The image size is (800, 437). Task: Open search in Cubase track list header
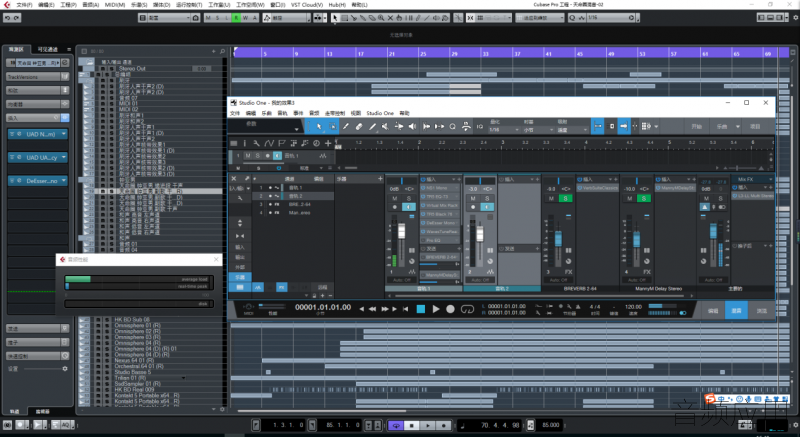pyautogui.click(x=222, y=51)
